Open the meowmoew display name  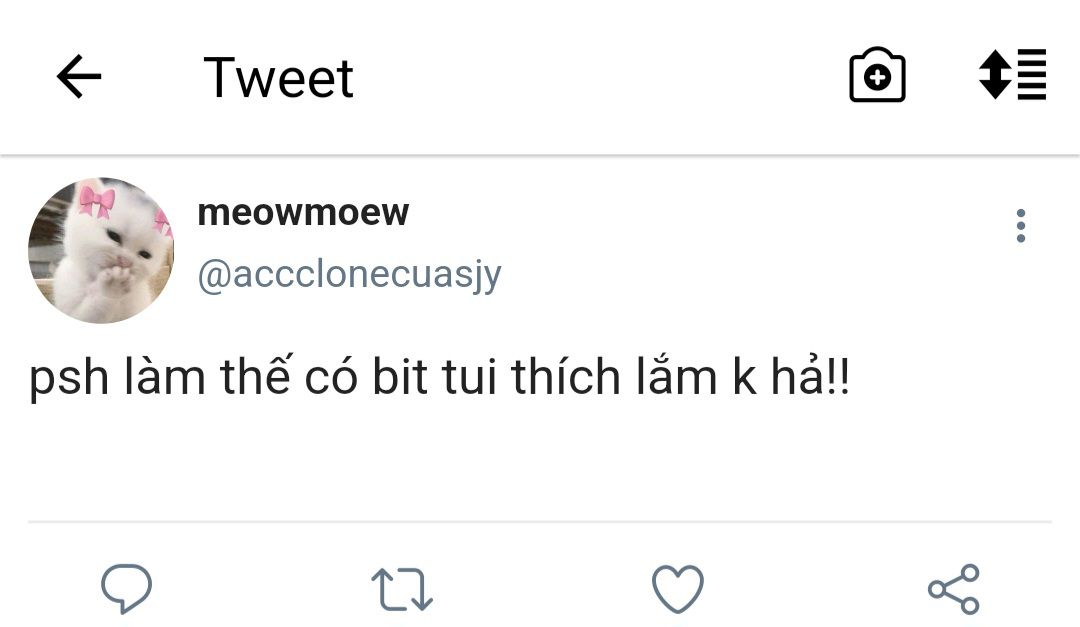pyautogui.click(x=303, y=212)
